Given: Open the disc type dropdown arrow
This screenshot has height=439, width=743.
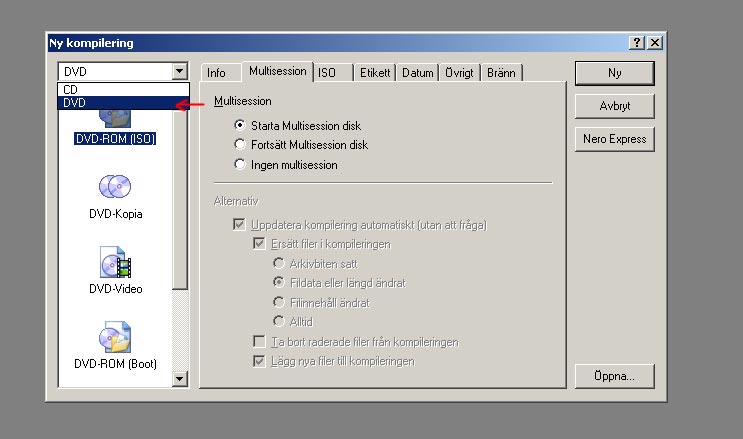Looking at the screenshot, I should pos(179,72).
